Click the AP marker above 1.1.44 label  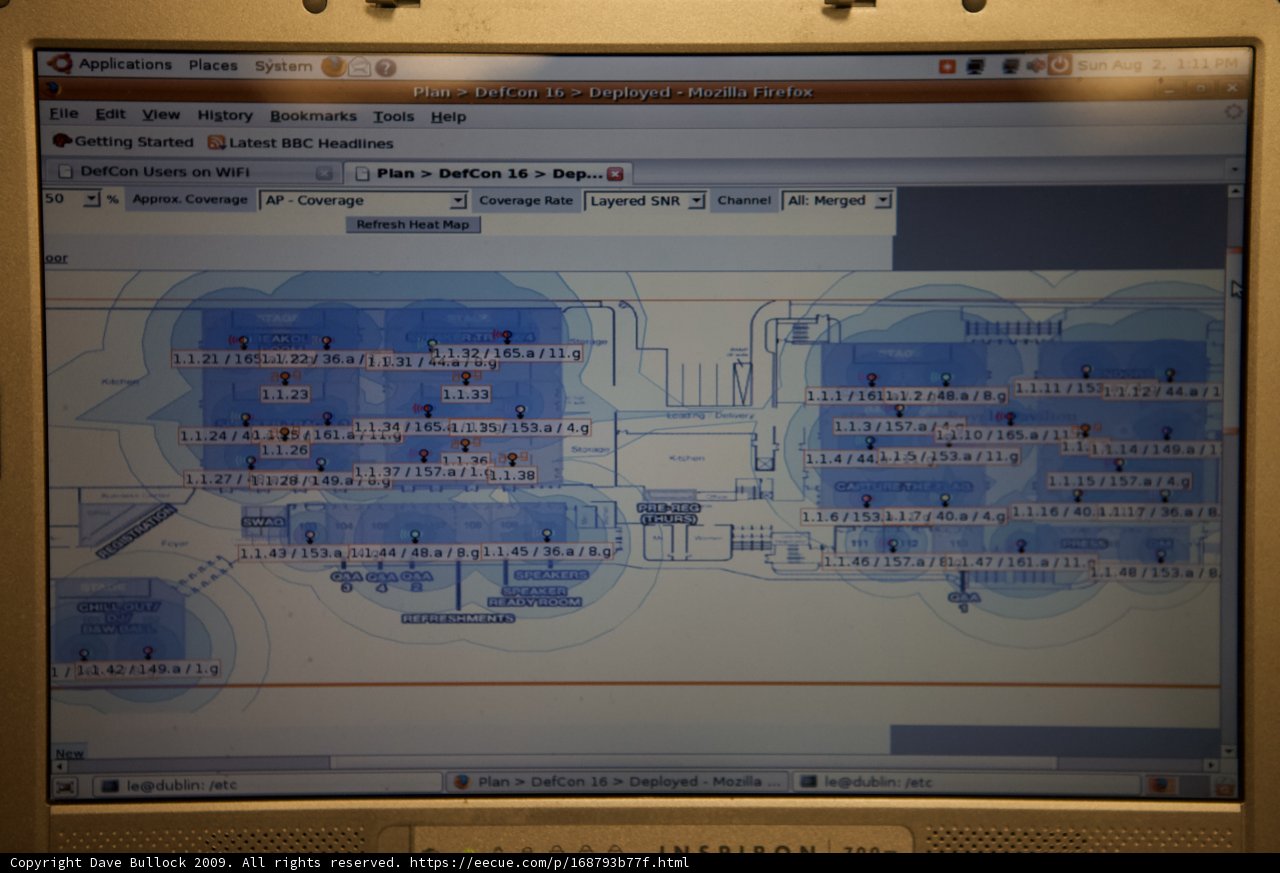[x=415, y=535]
